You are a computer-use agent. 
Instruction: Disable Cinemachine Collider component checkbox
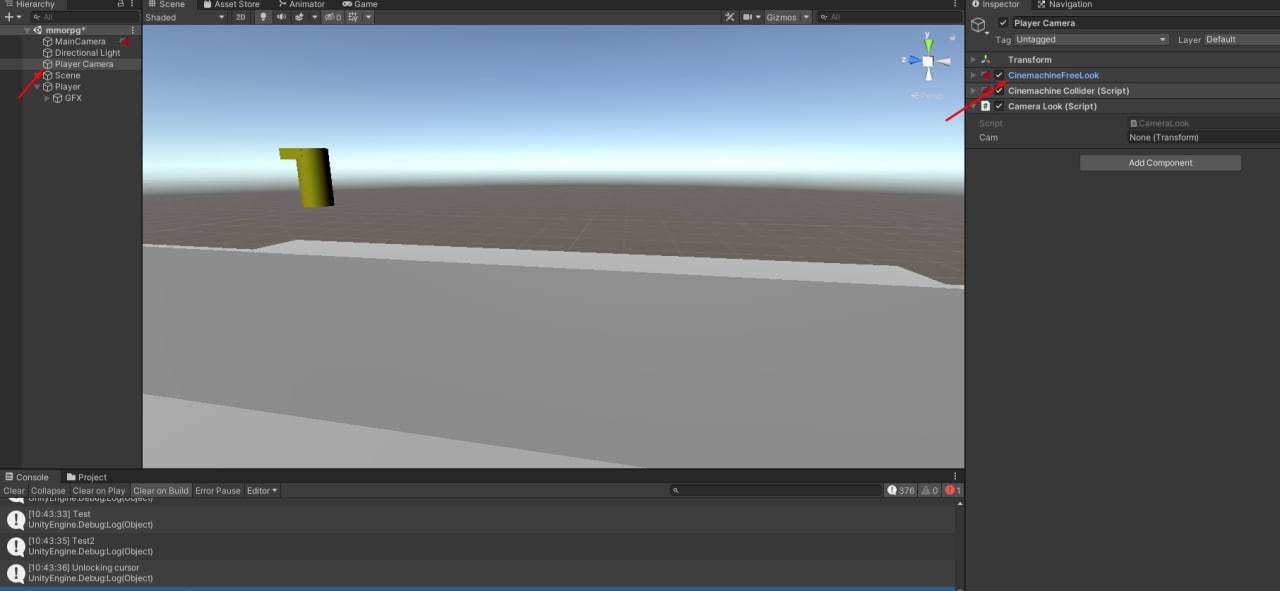(999, 91)
